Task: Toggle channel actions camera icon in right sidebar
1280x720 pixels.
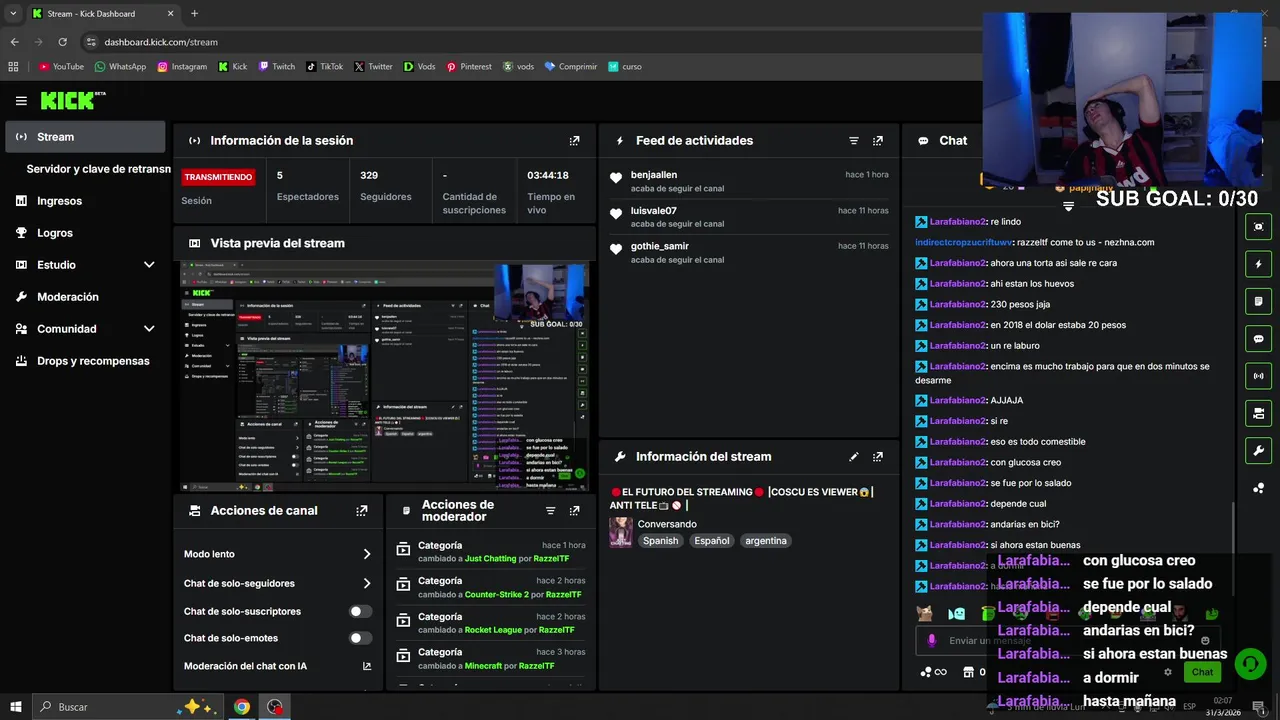Action: tap(1258, 413)
